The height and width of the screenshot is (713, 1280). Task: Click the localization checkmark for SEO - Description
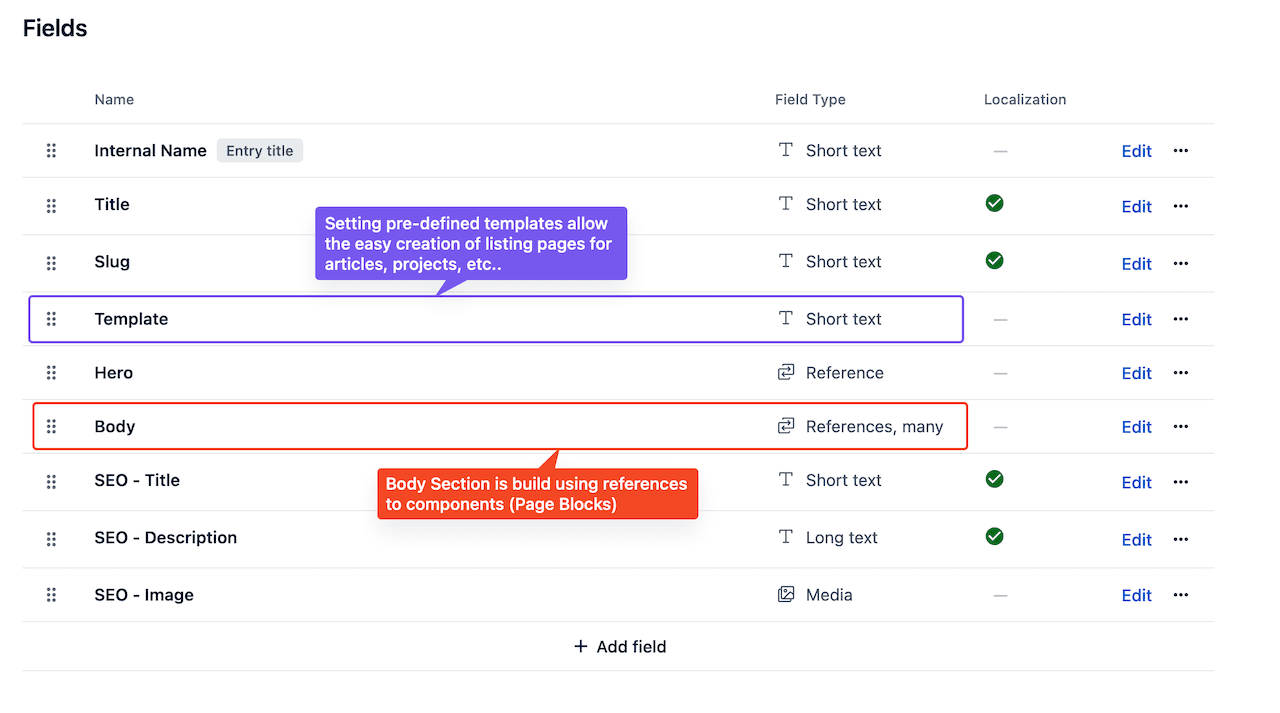click(994, 537)
